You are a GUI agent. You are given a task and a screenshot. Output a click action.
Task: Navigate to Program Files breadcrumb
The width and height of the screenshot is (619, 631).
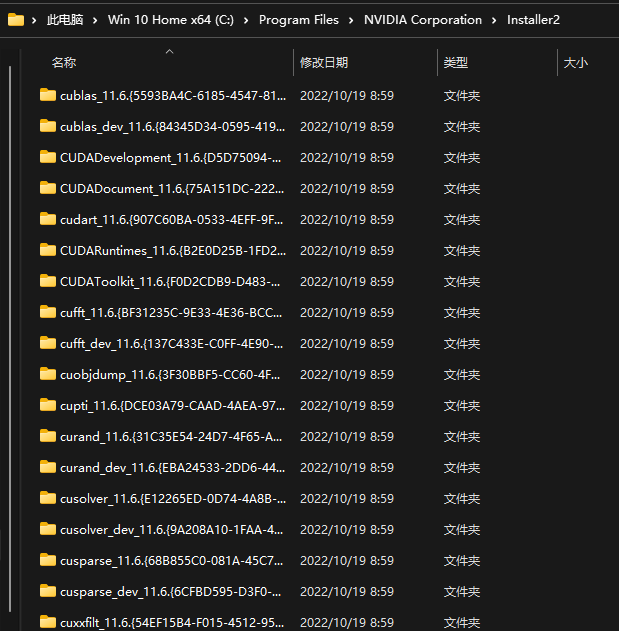click(x=299, y=20)
